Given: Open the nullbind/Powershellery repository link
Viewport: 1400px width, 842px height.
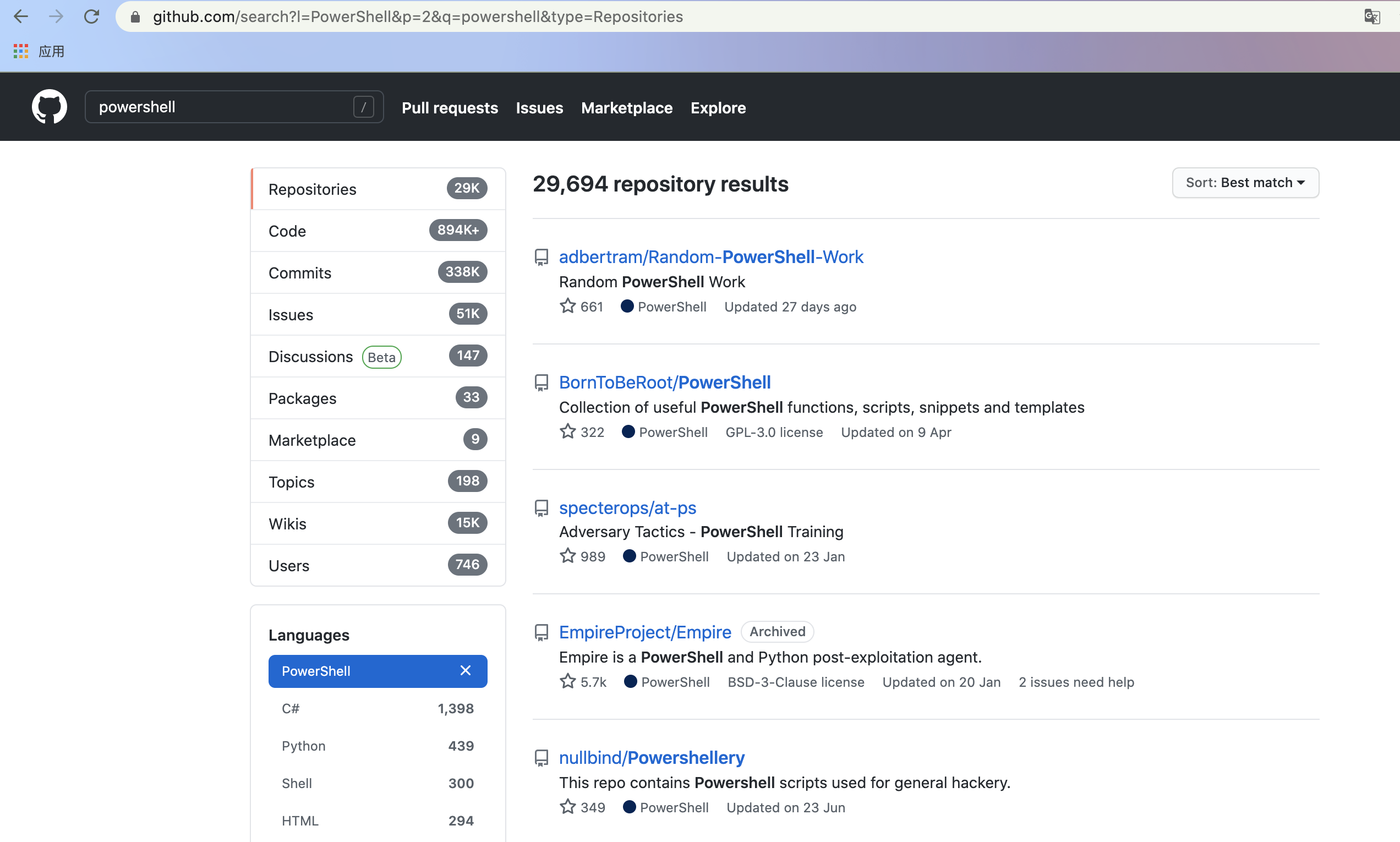Looking at the screenshot, I should pyautogui.click(x=651, y=757).
